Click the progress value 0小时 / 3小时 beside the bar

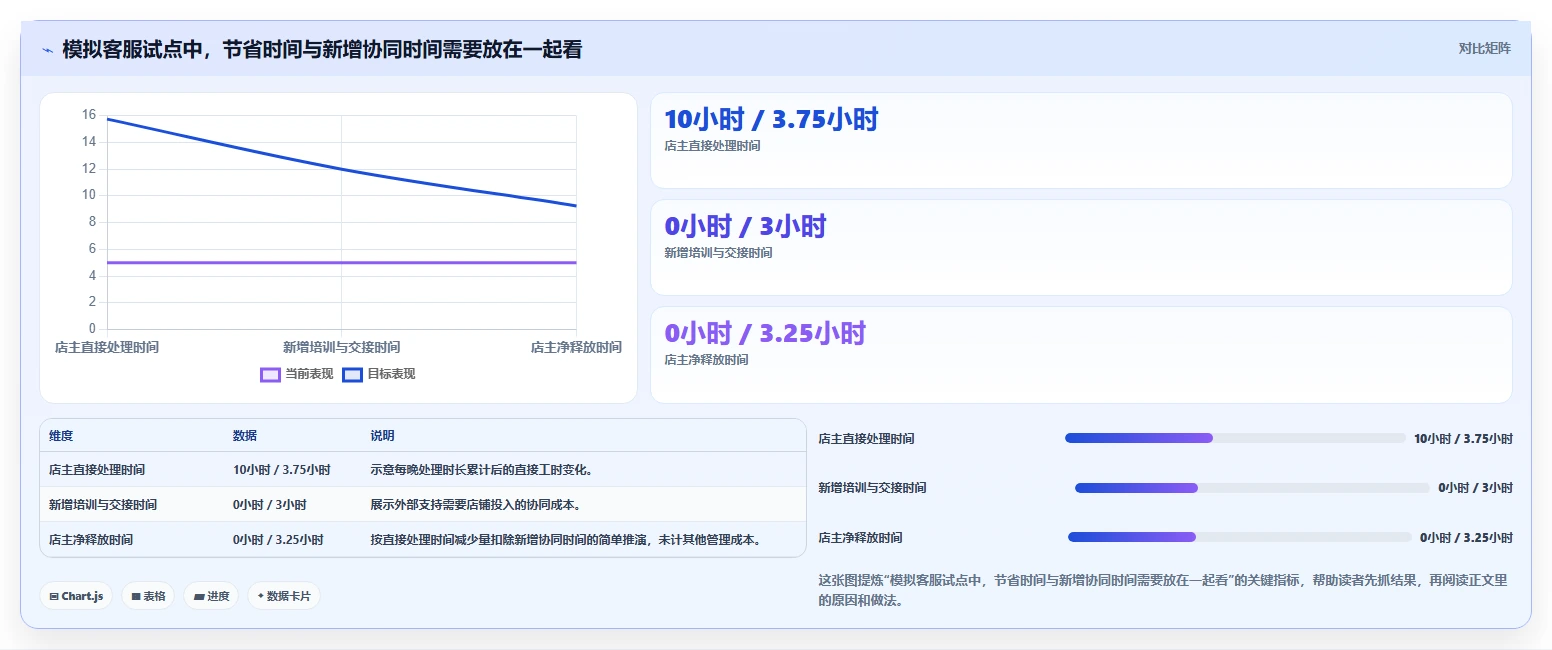(x=1475, y=488)
